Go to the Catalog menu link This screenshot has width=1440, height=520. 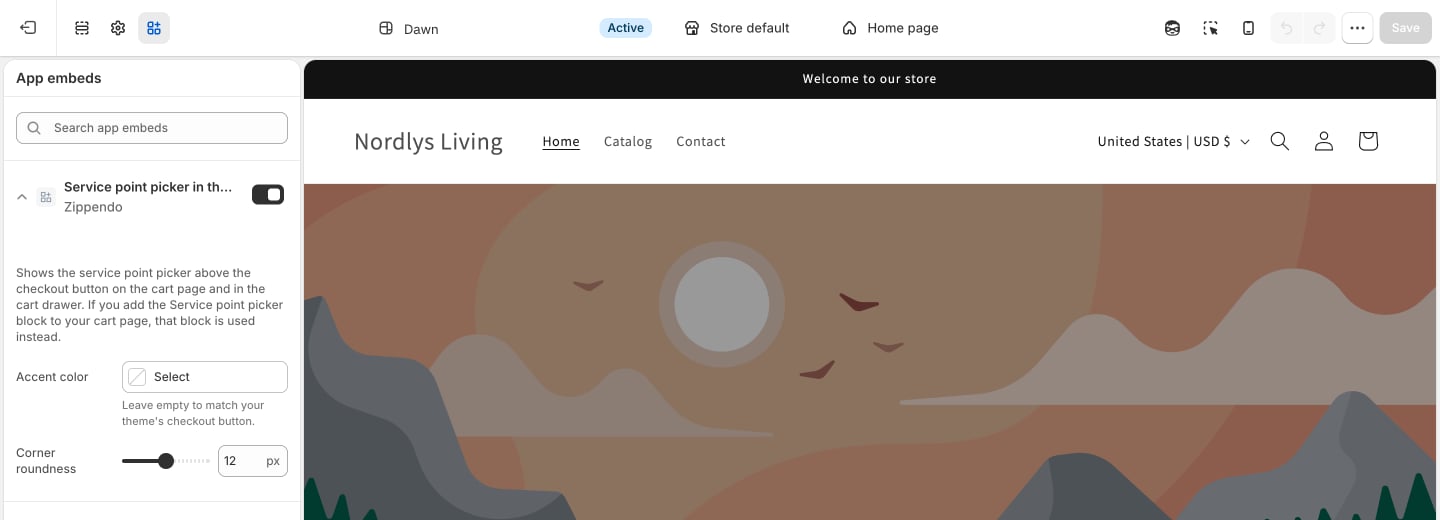click(628, 141)
